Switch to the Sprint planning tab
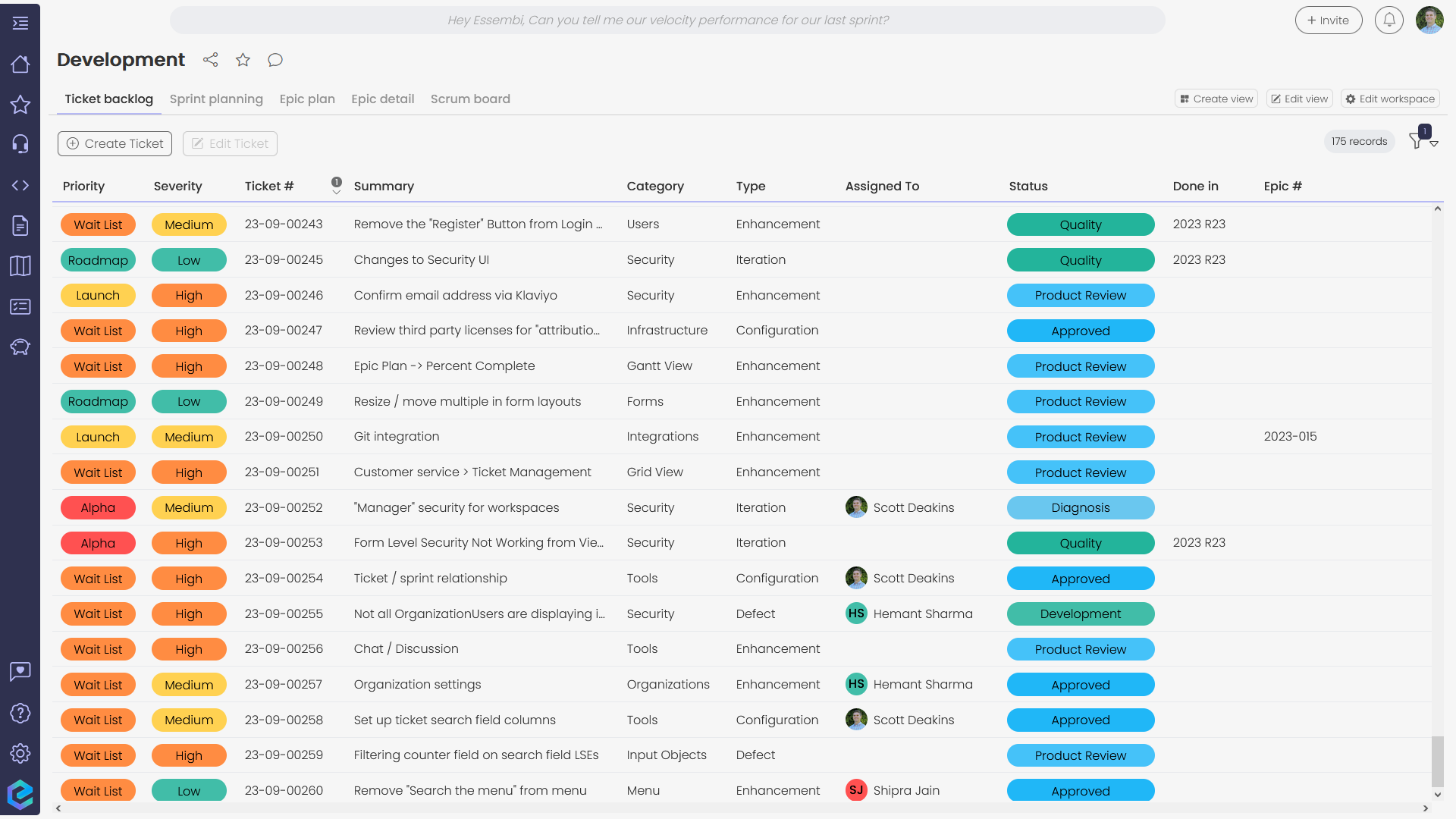 [x=216, y=99]
